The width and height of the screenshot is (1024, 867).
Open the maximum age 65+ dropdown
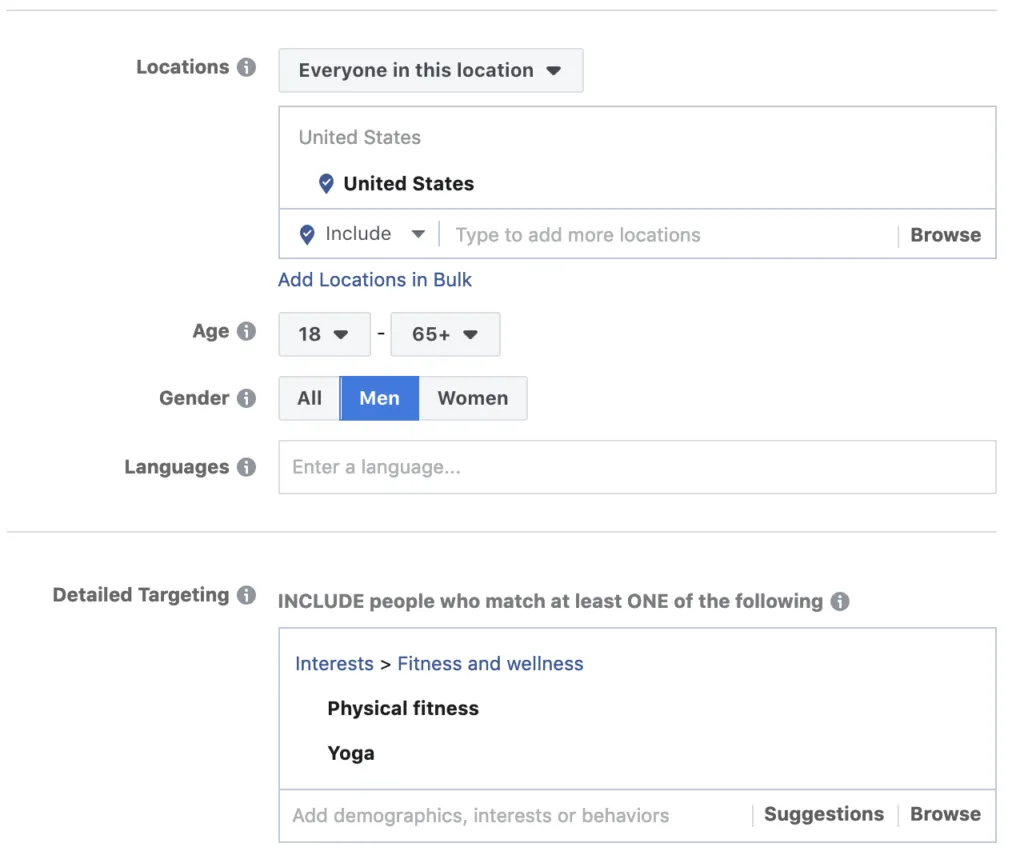pos(445,334)
